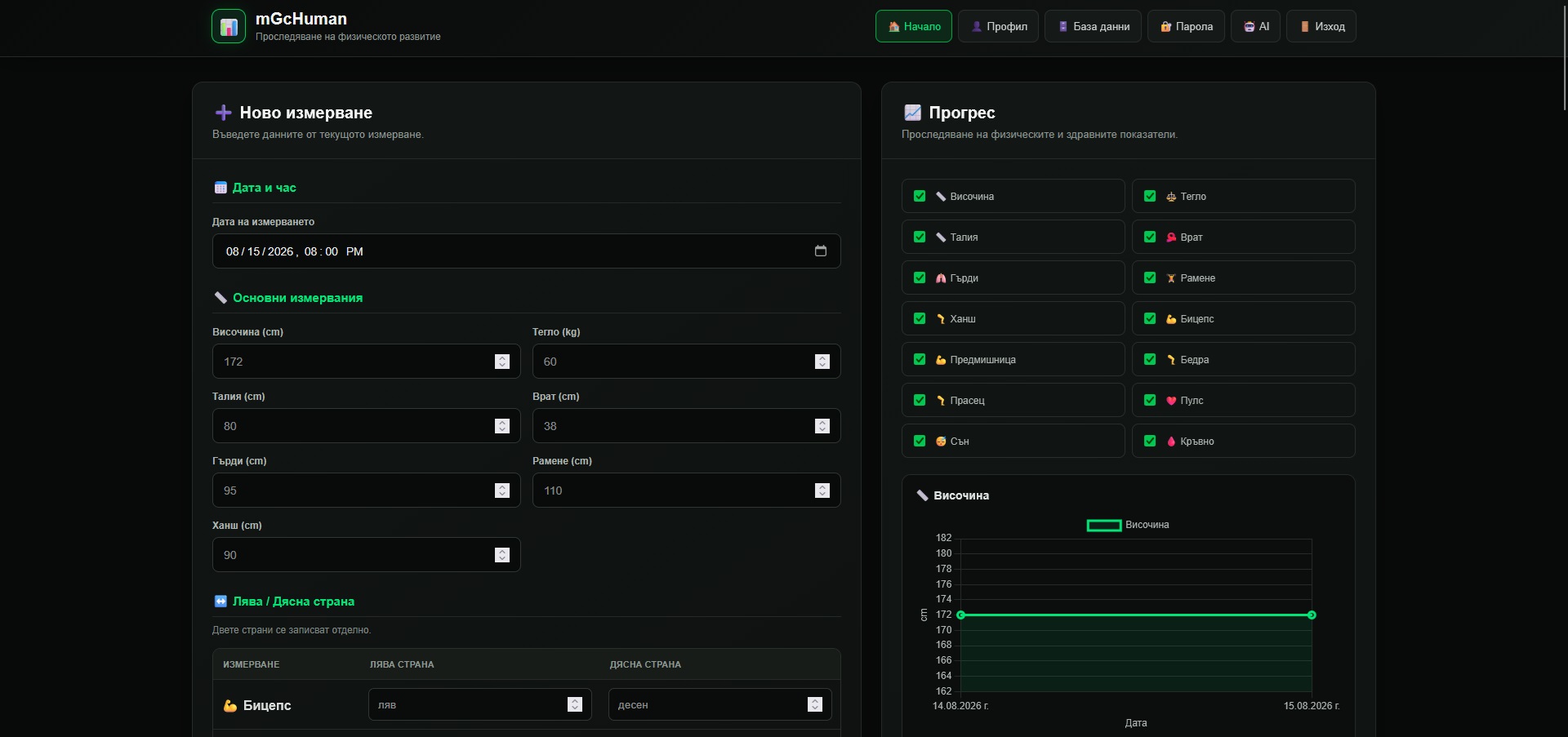
Task: Open the calendar picker in date field
Action: pos(821,251)
